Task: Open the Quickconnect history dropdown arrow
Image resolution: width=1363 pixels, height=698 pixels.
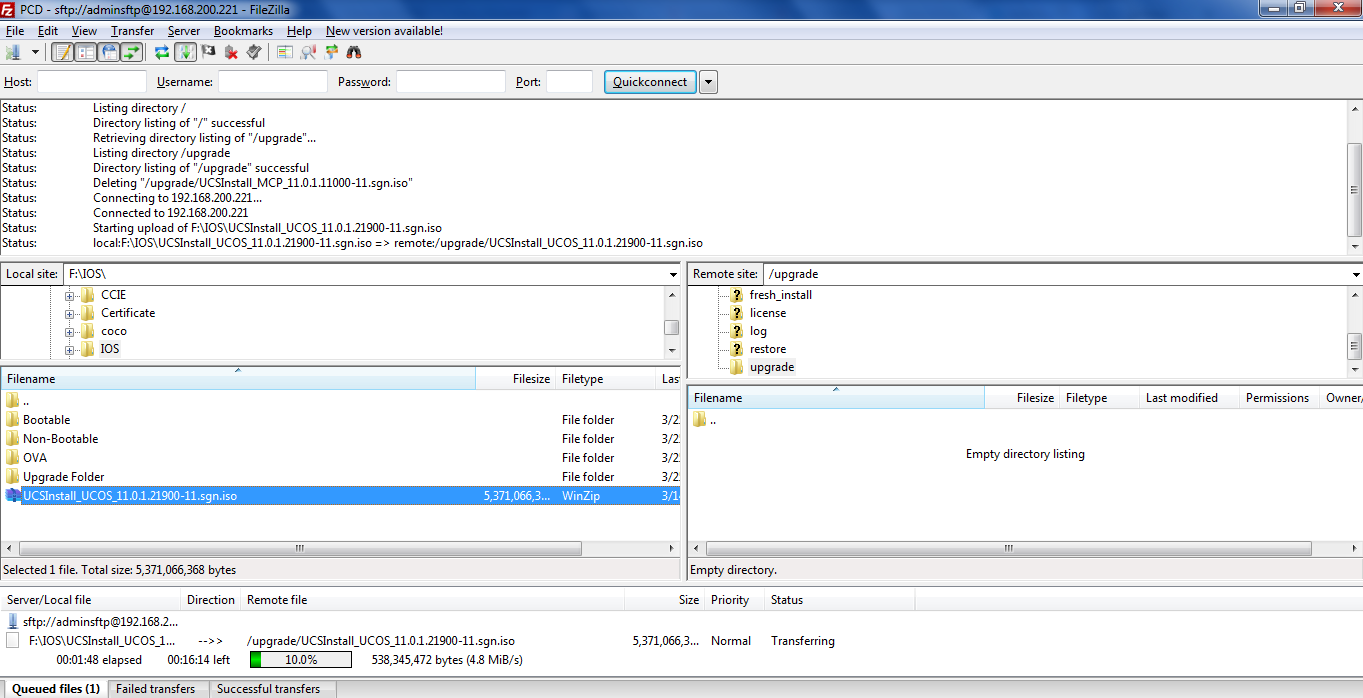Action: tap(708, 82)
